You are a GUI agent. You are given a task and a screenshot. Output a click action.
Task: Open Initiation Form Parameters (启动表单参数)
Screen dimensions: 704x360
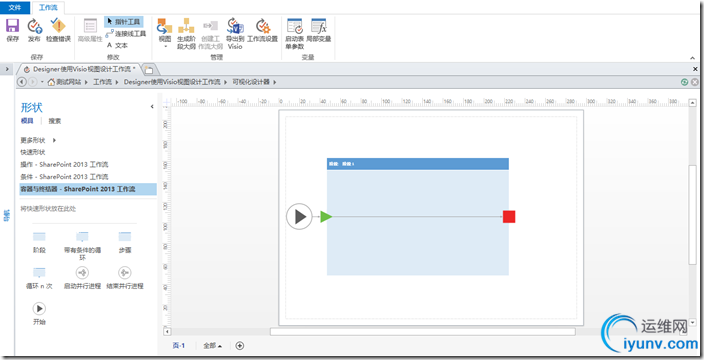pyautogui.click(x=295, y=34)
